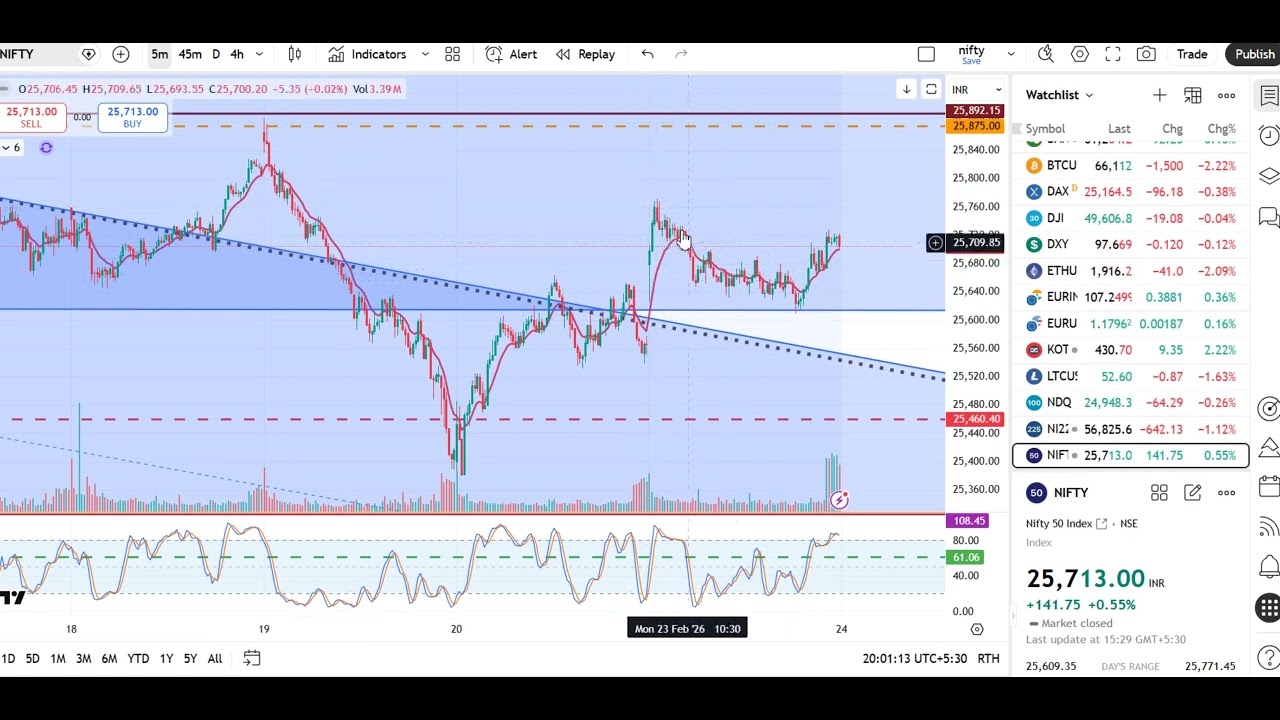Open chart settings hexagon icon
The height and width of the screenshot is (720, 1280).
coord(1080,54)
